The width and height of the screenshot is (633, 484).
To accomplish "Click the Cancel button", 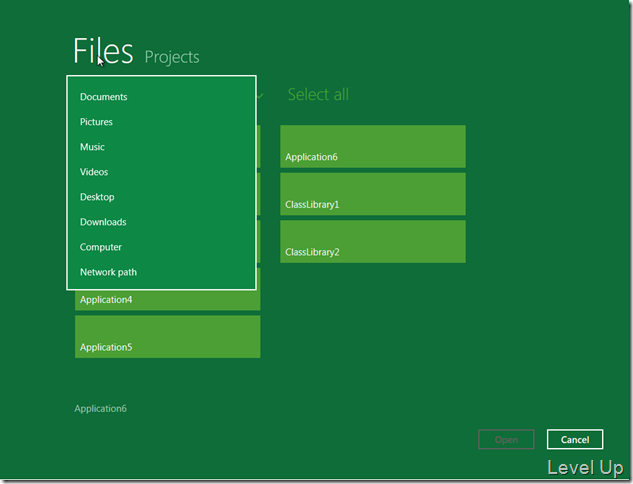I will 575,440.
